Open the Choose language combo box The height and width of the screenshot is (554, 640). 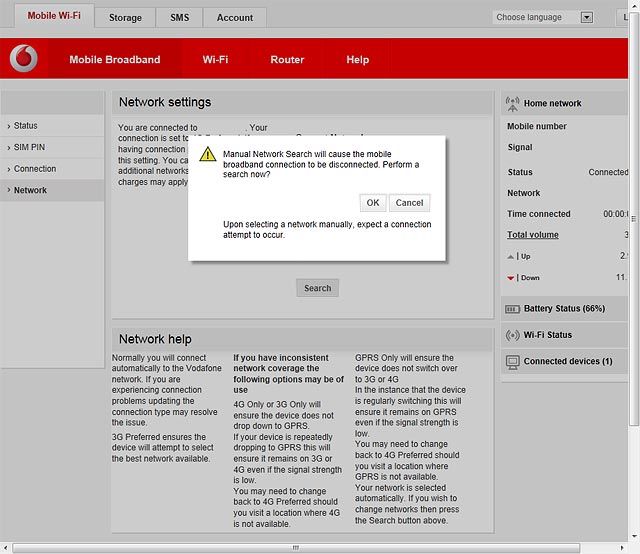pos(542,17)
